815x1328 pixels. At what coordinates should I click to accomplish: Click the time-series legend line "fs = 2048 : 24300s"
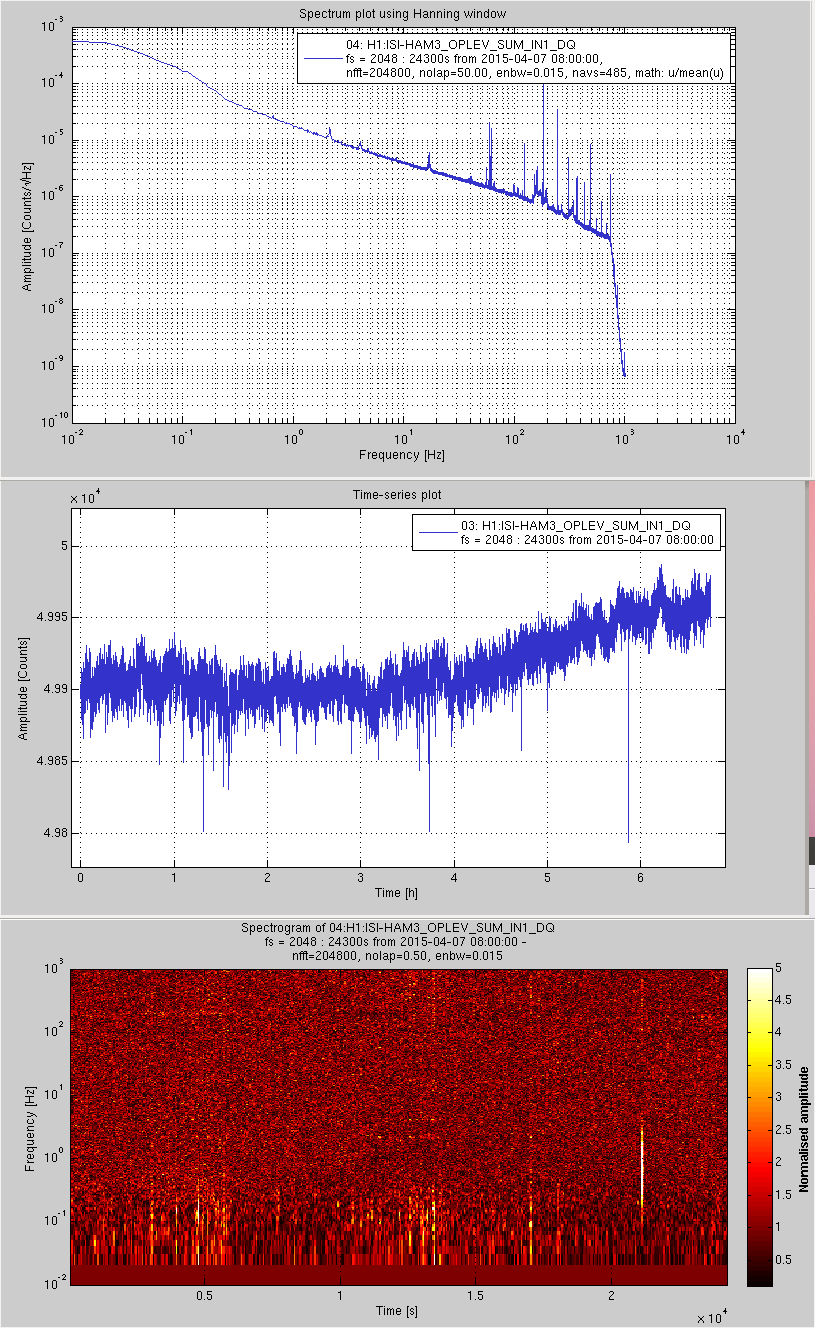[587, 539]
